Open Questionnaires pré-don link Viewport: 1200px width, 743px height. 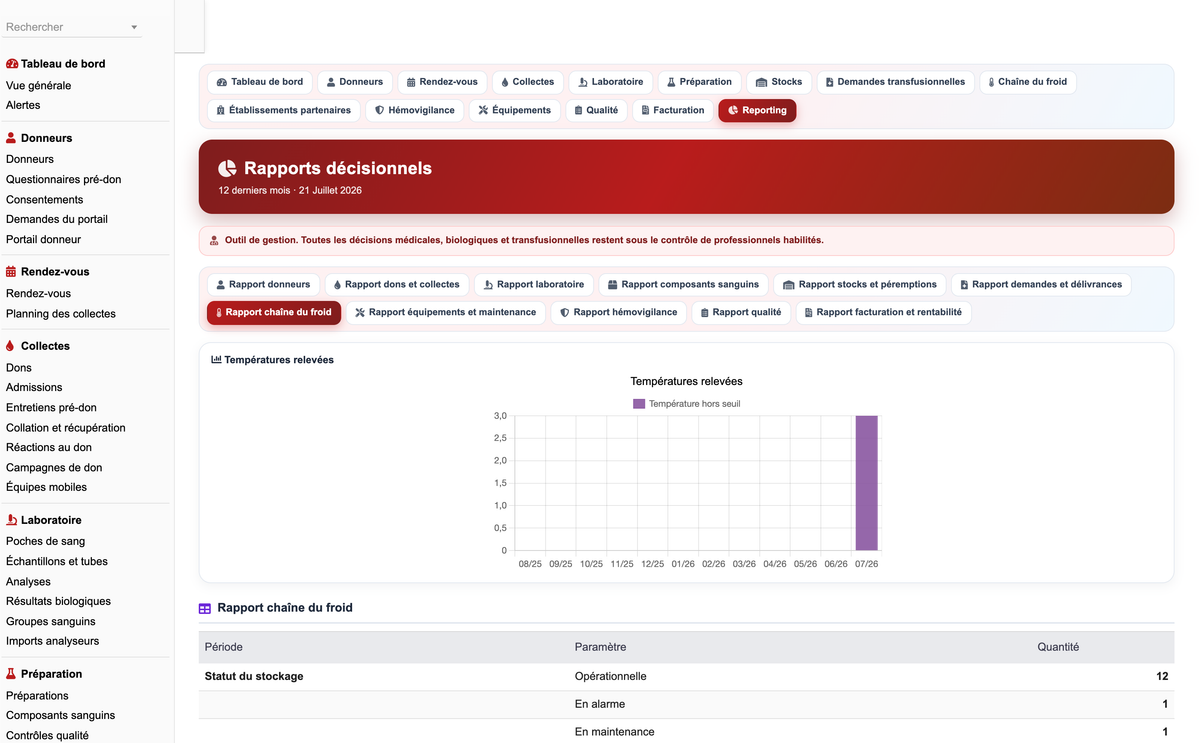64,180
